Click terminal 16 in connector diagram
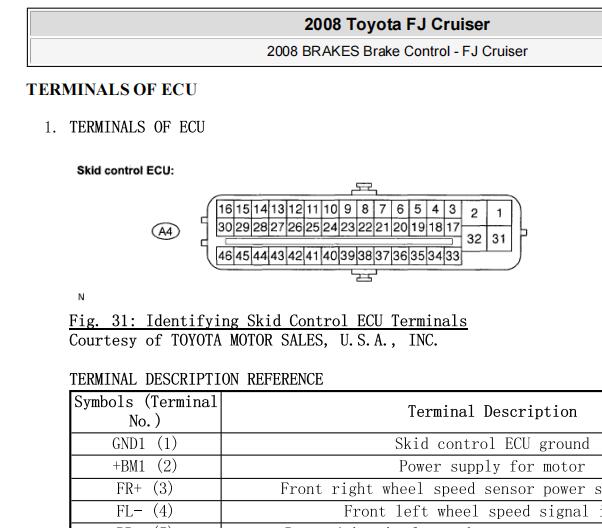This screenshot has width=602, height=528. [225, 209]
